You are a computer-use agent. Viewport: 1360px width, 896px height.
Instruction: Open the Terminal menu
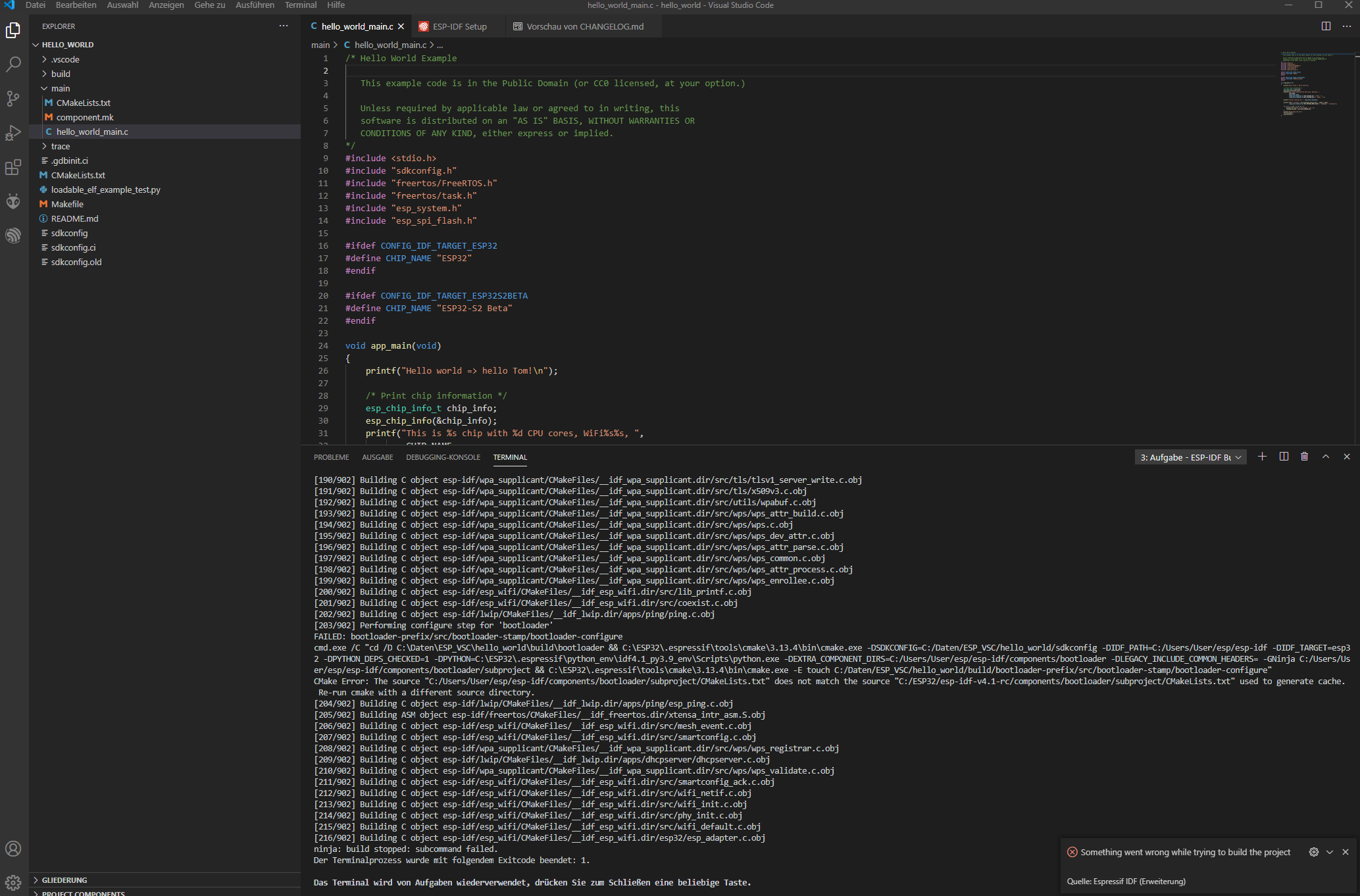coord(301,5)
